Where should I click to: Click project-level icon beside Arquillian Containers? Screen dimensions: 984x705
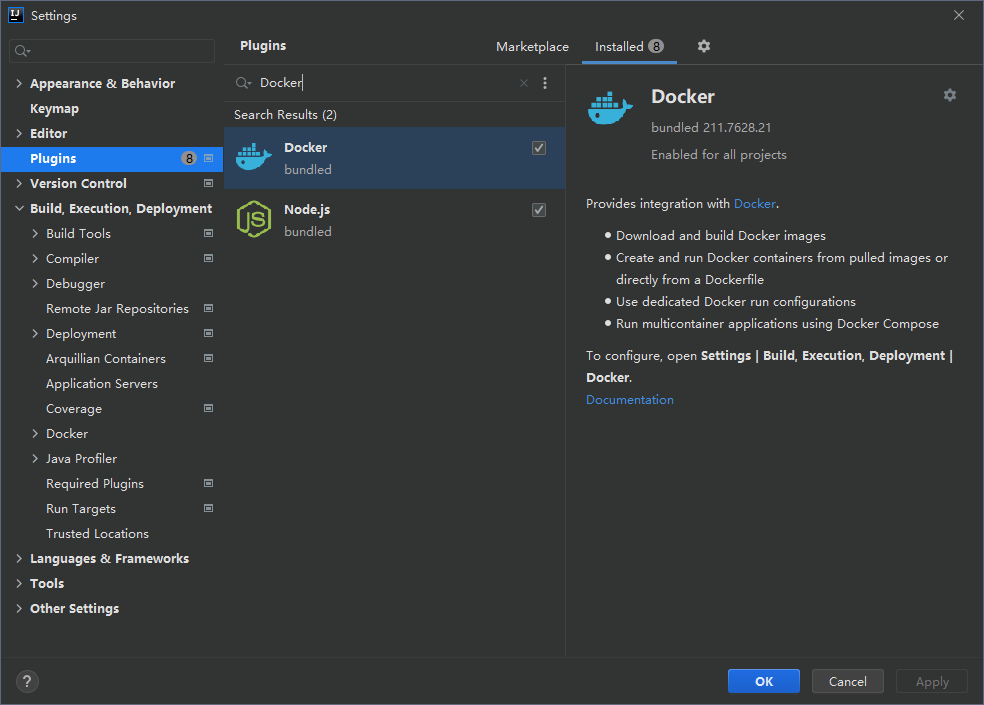(208, 358)
